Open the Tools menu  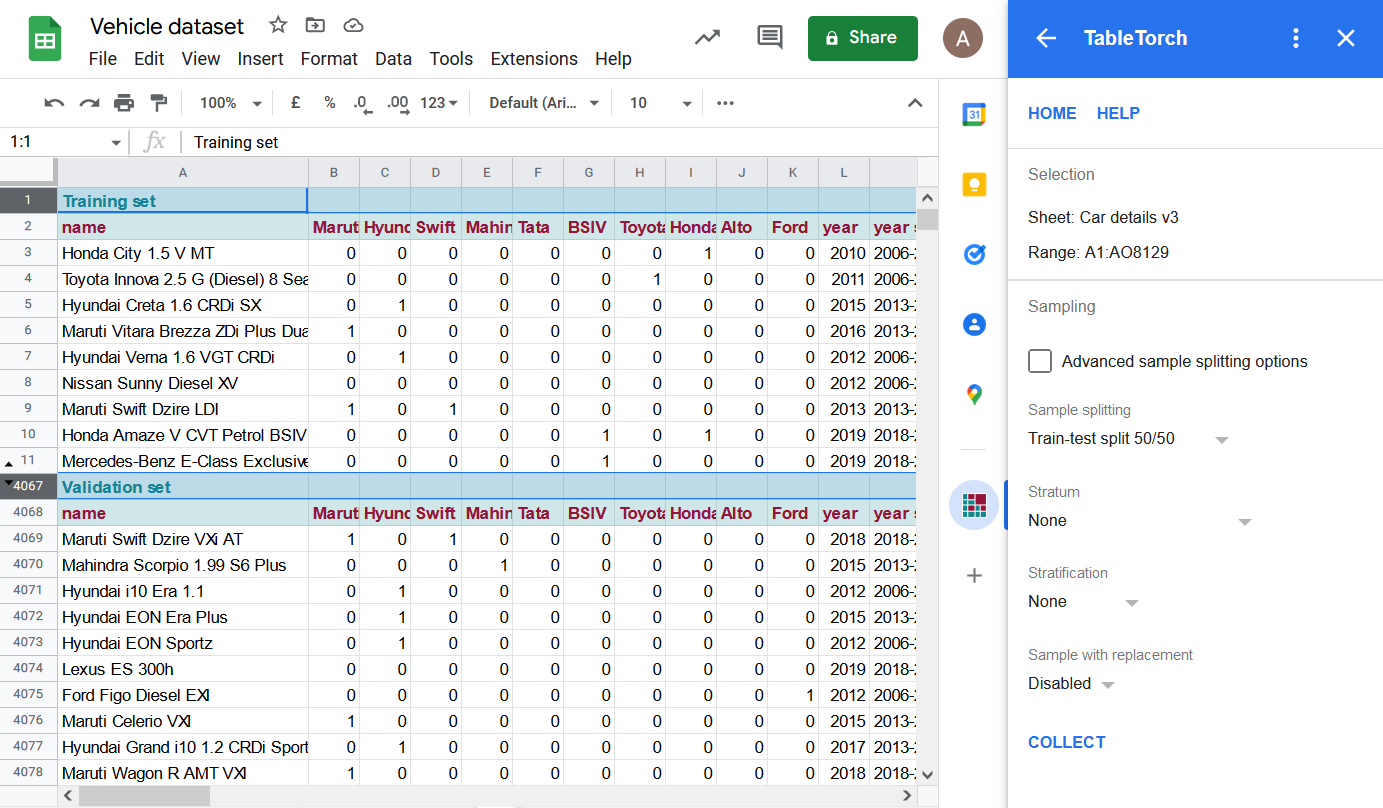click(x=451, y=59)
